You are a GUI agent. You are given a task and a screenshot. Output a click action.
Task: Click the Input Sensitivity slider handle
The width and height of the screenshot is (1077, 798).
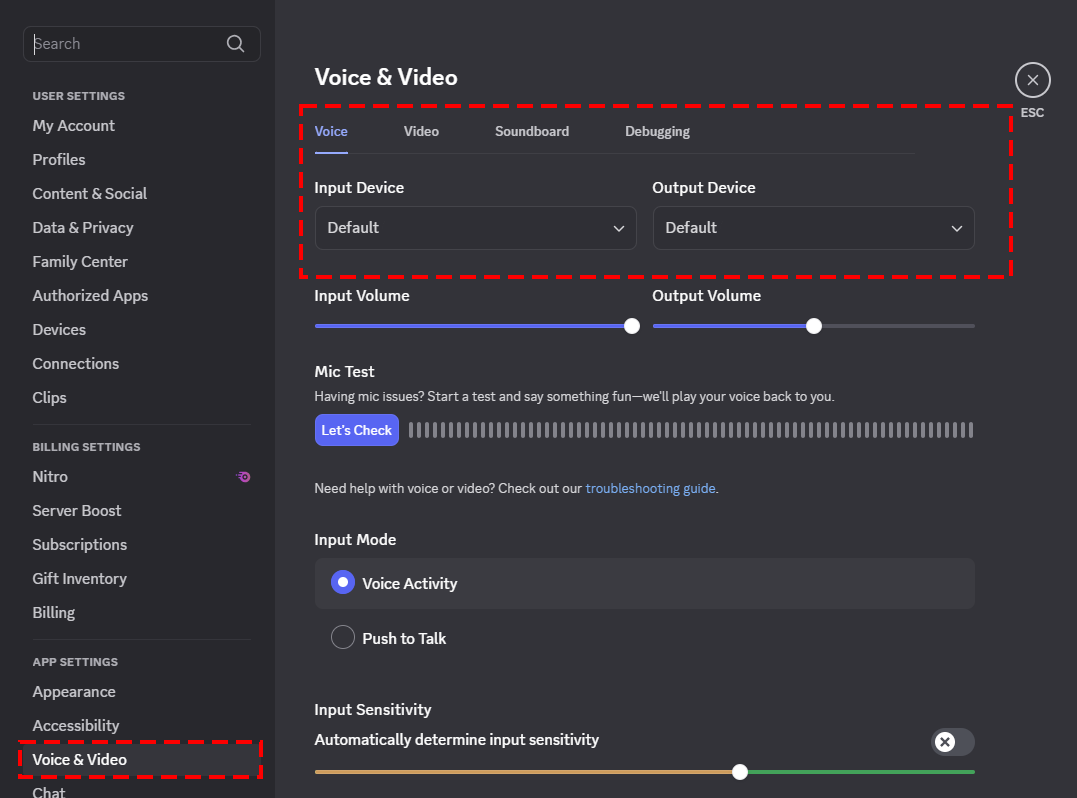pyautogui.click(x=740, y=772)
